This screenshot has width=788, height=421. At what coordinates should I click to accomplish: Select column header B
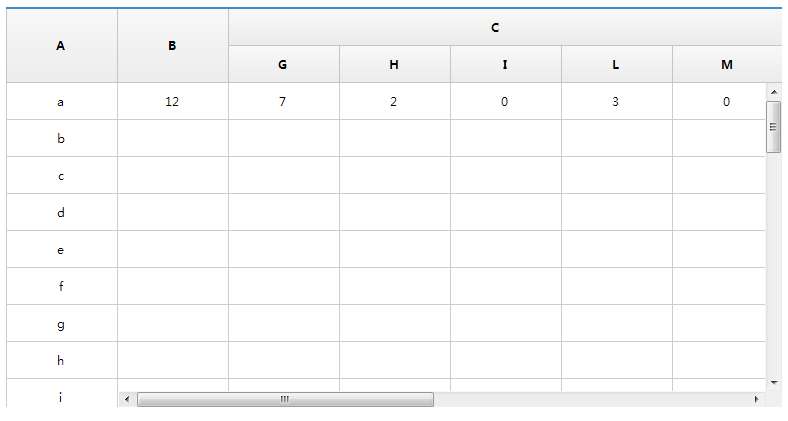point(172,46)
